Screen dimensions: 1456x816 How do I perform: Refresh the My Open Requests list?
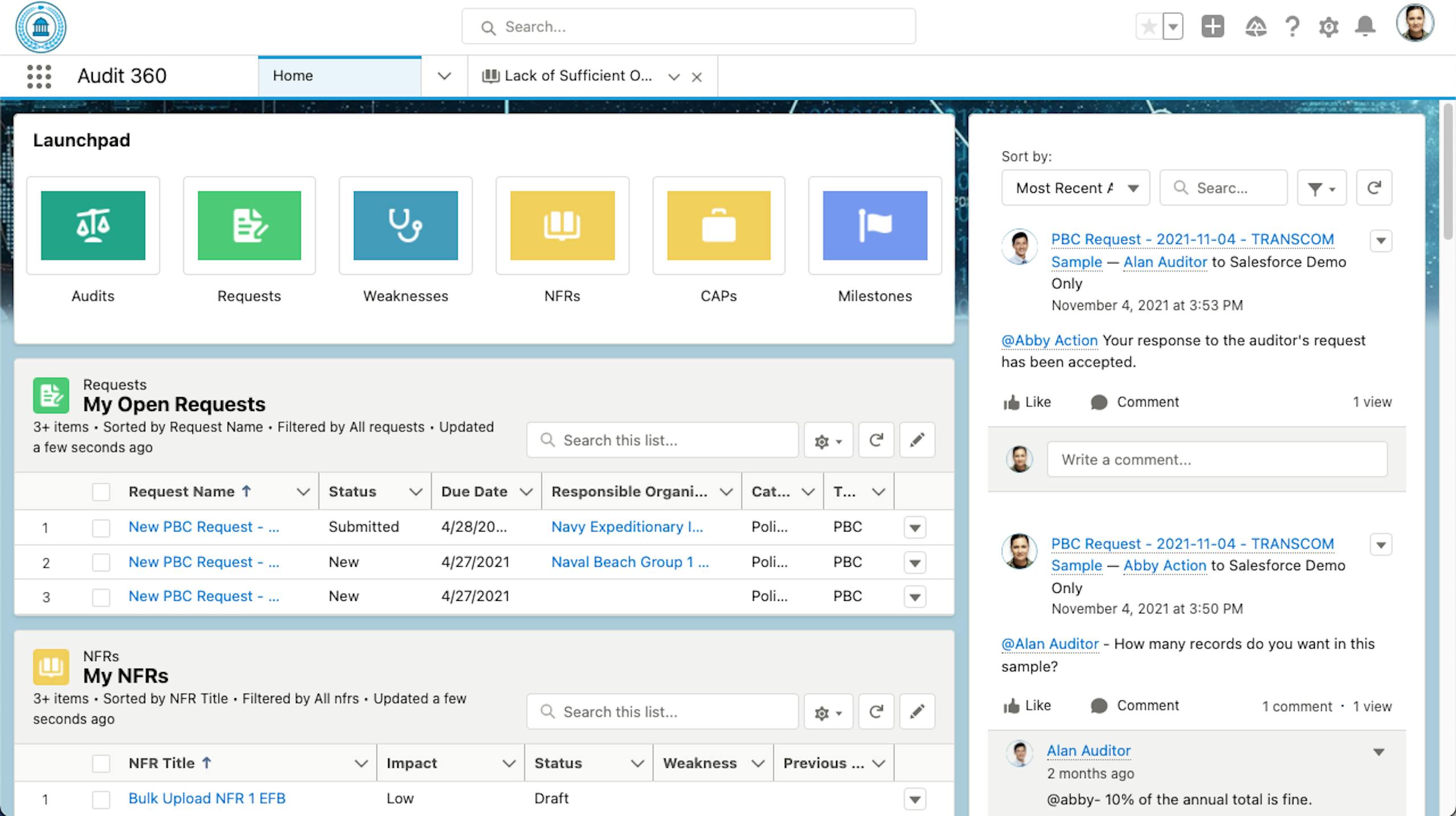pyautogui.click(x=876, y=440)
